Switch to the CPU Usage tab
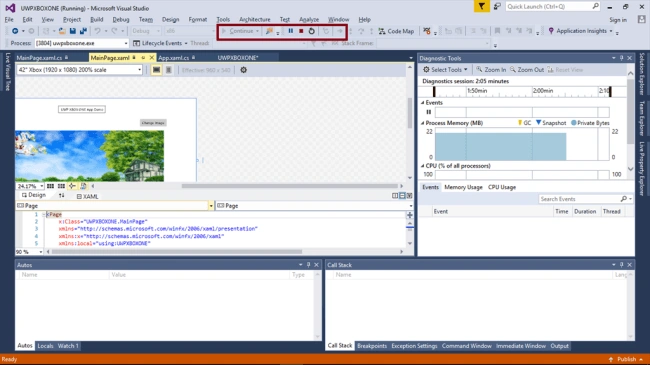The image size is (650, 365). point(502,187)
